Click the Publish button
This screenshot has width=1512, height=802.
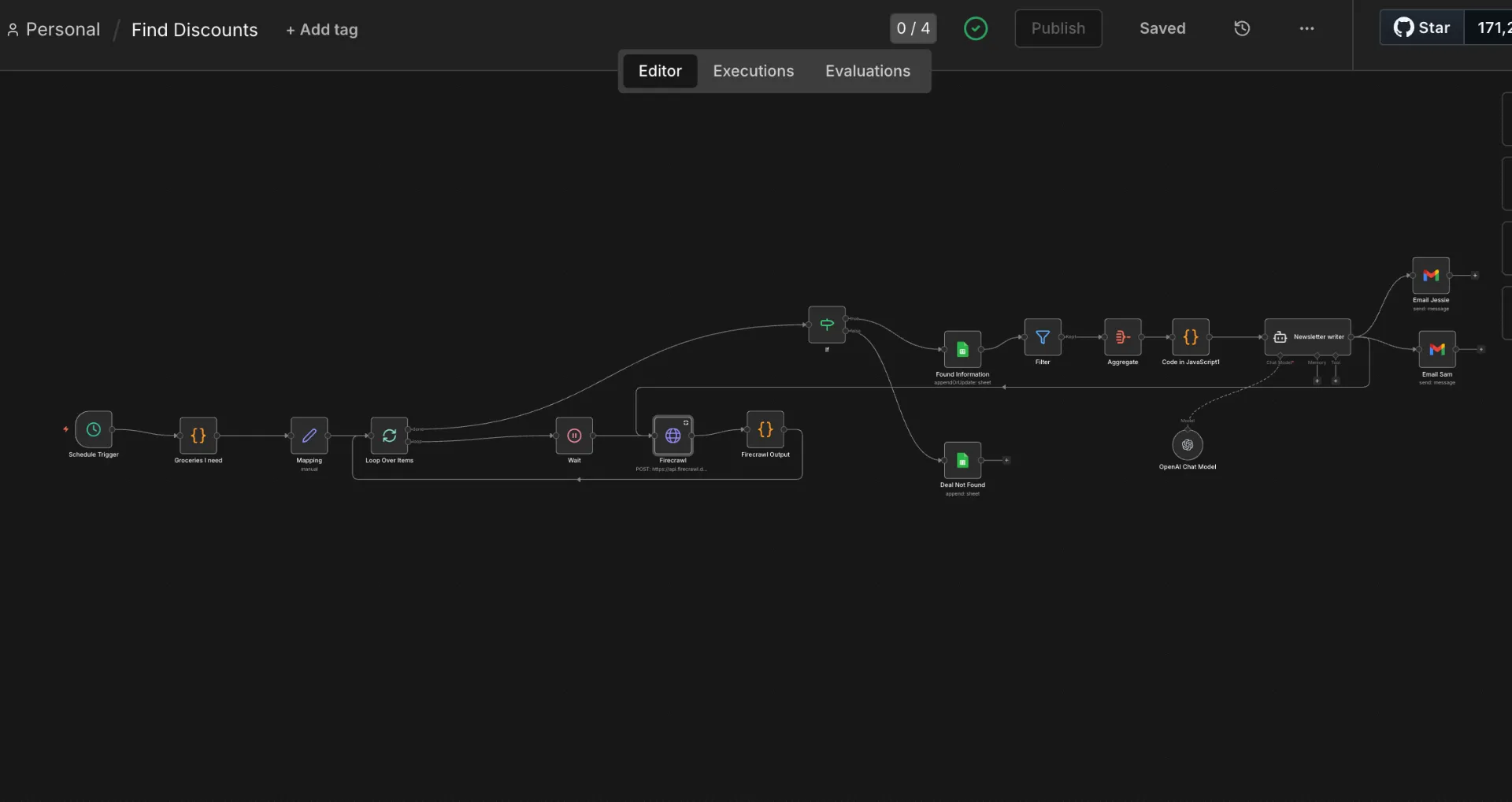[x=1058, y=28]
